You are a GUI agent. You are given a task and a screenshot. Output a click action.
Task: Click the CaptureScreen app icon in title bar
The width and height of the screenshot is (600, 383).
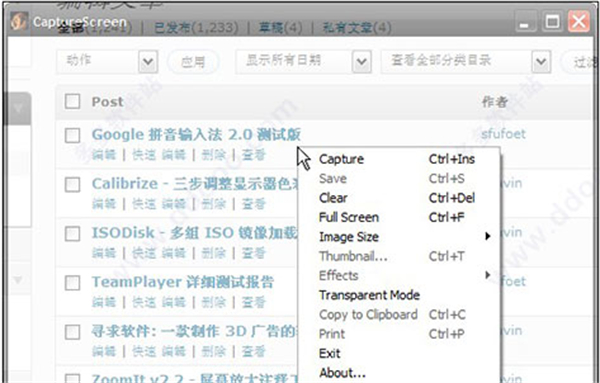pos(18,22)
